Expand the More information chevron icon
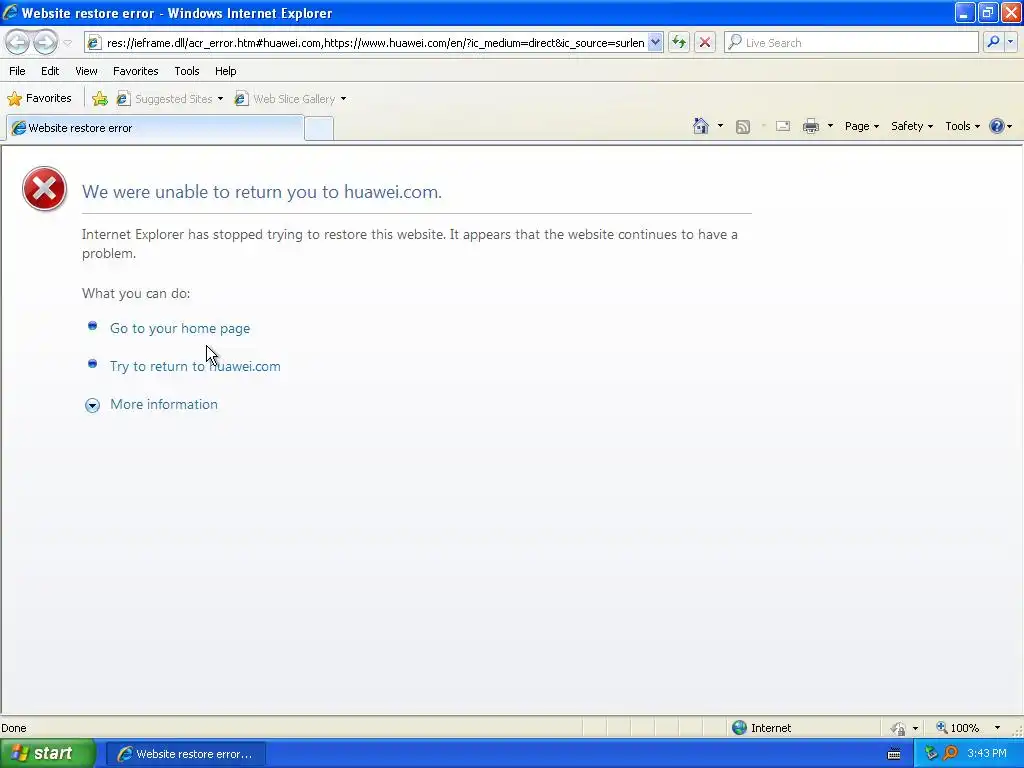 coord(92,406)
